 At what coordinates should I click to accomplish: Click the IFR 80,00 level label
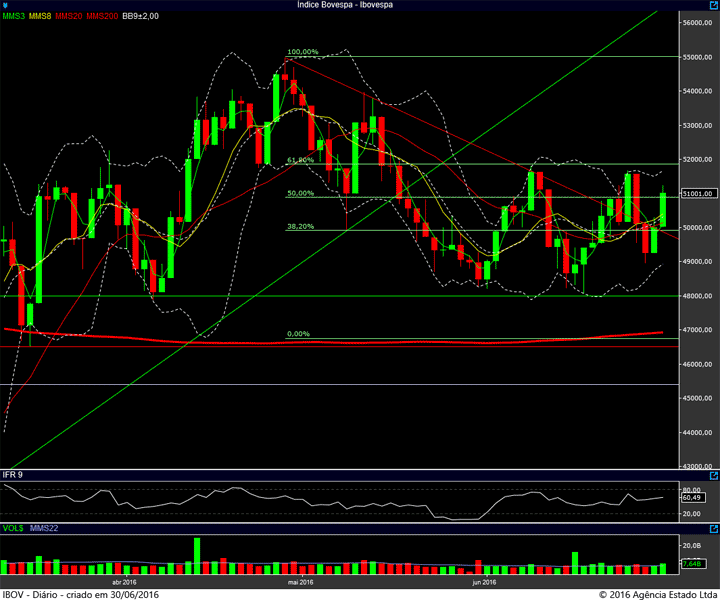pos(692,490)
